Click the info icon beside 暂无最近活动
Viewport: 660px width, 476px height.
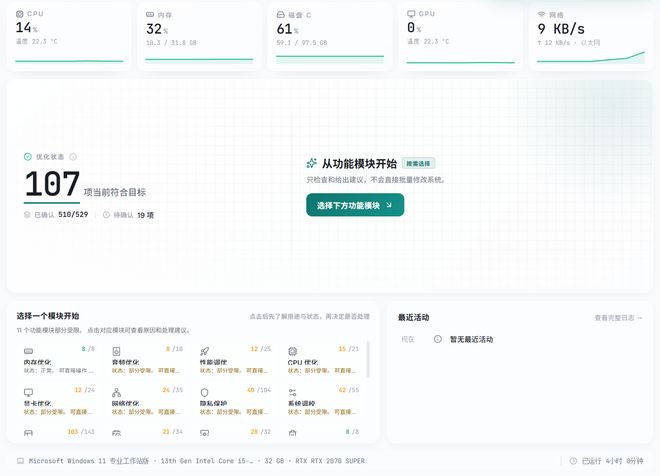(438, 339)
